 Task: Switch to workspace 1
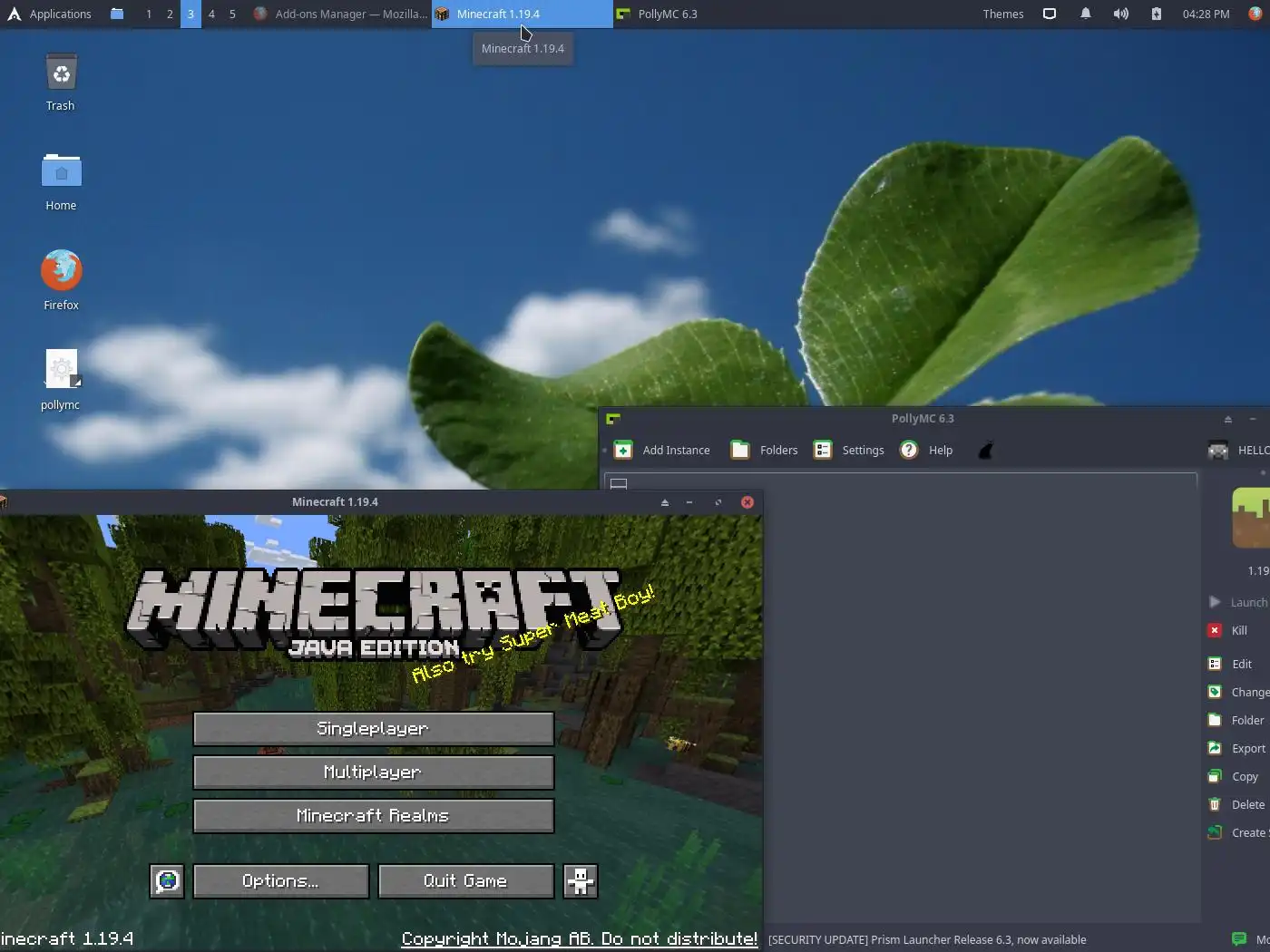149,14
